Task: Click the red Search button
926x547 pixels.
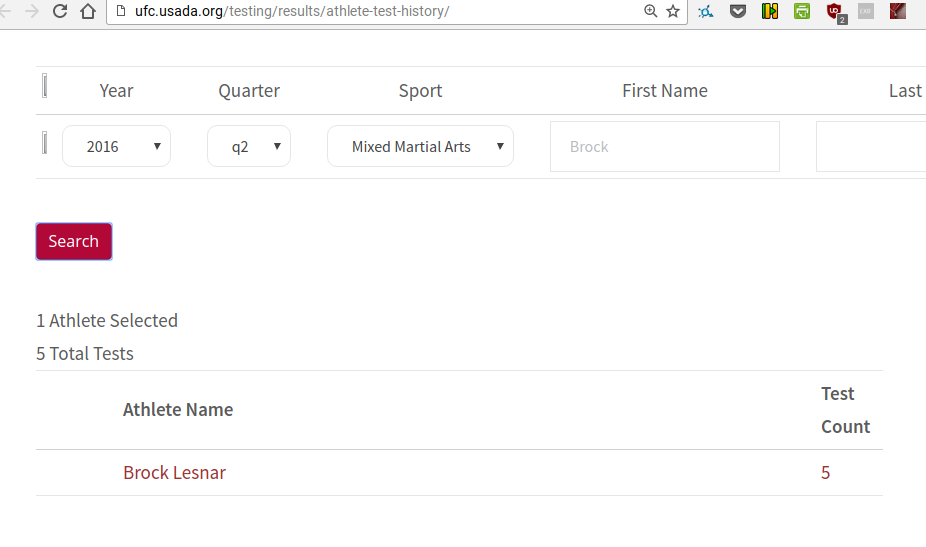Action: pos(74,241)
